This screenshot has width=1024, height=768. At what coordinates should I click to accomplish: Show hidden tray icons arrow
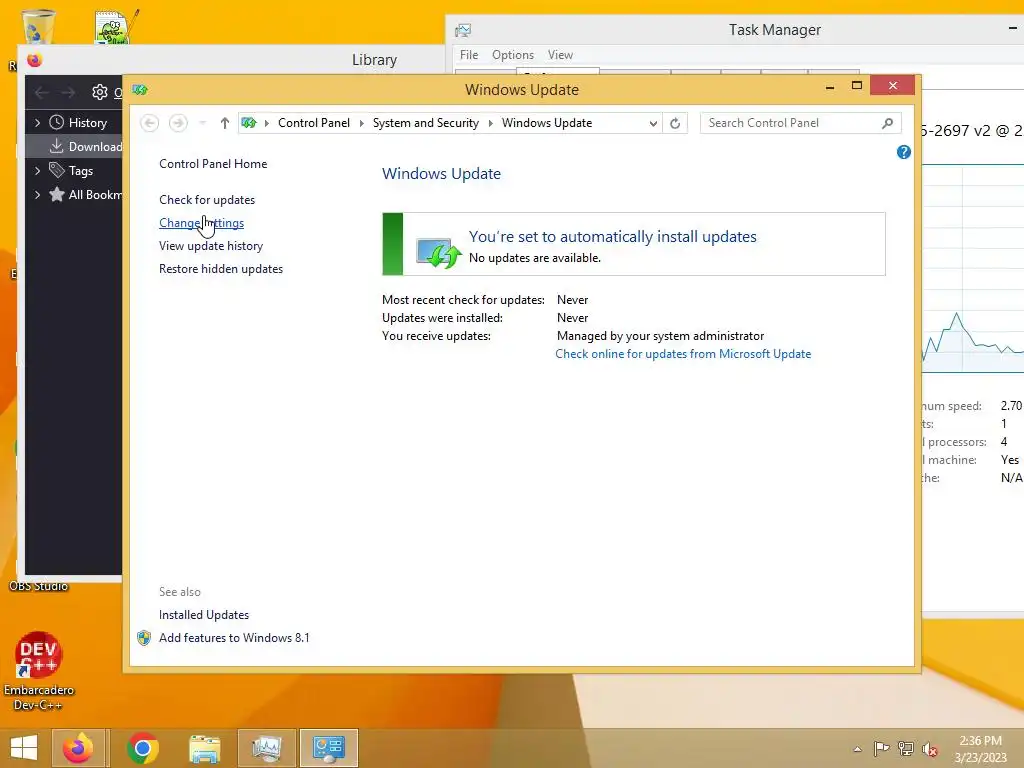(x=857, y=749)
